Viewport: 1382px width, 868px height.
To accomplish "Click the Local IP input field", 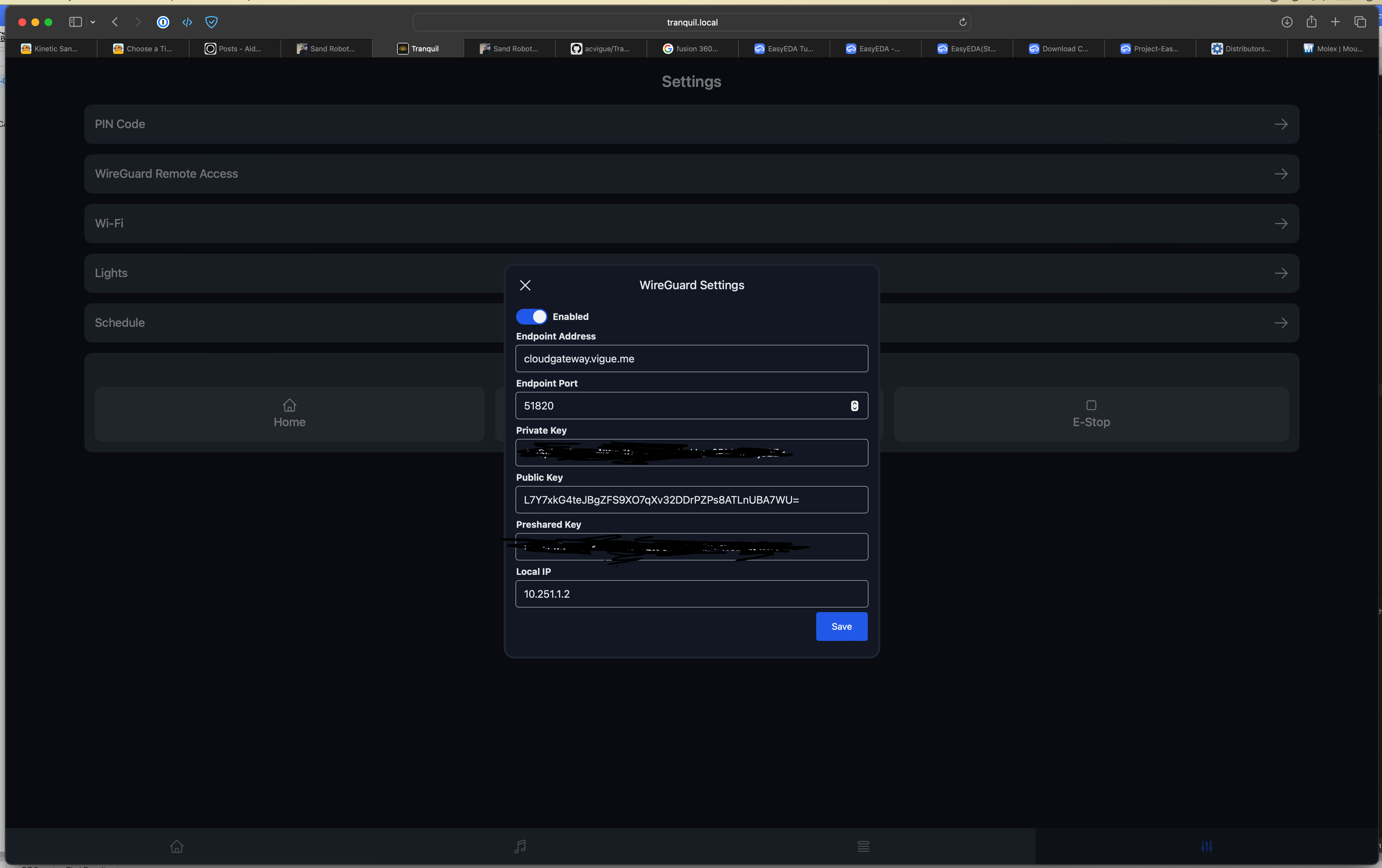I will [x=691, y=593].
